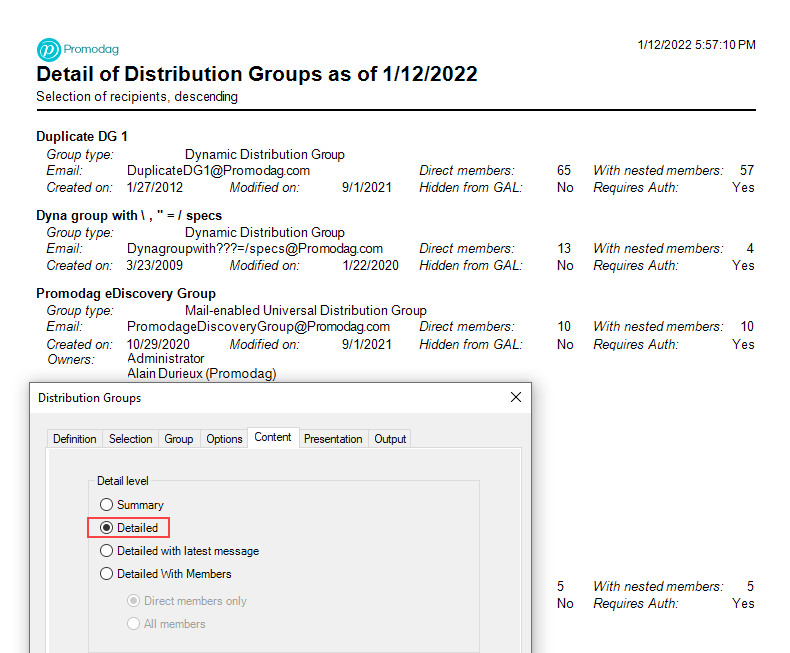The image size is (790, 653).
Task: Select Direct members only radio button
Action: (187, 601)
